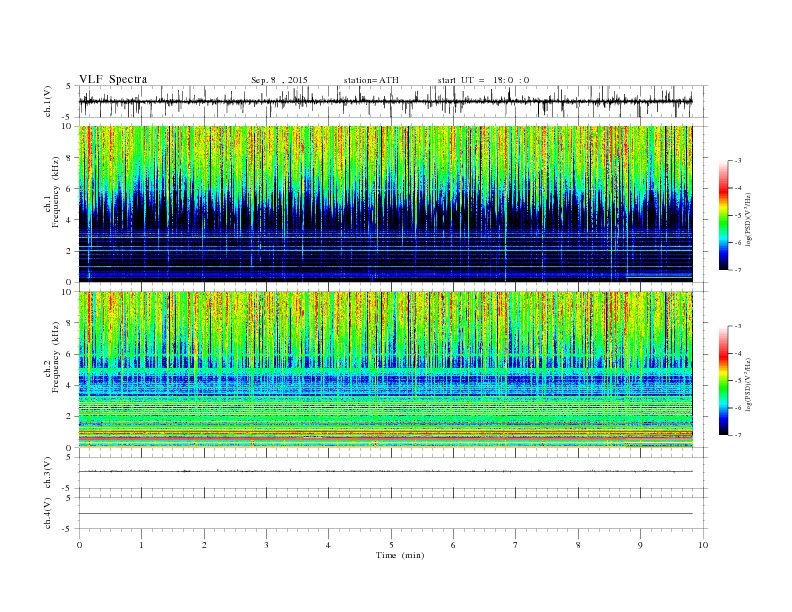Click the 'ch.4(V)' axis label
Screen dimensions: 792x612
tap(47, 513)
